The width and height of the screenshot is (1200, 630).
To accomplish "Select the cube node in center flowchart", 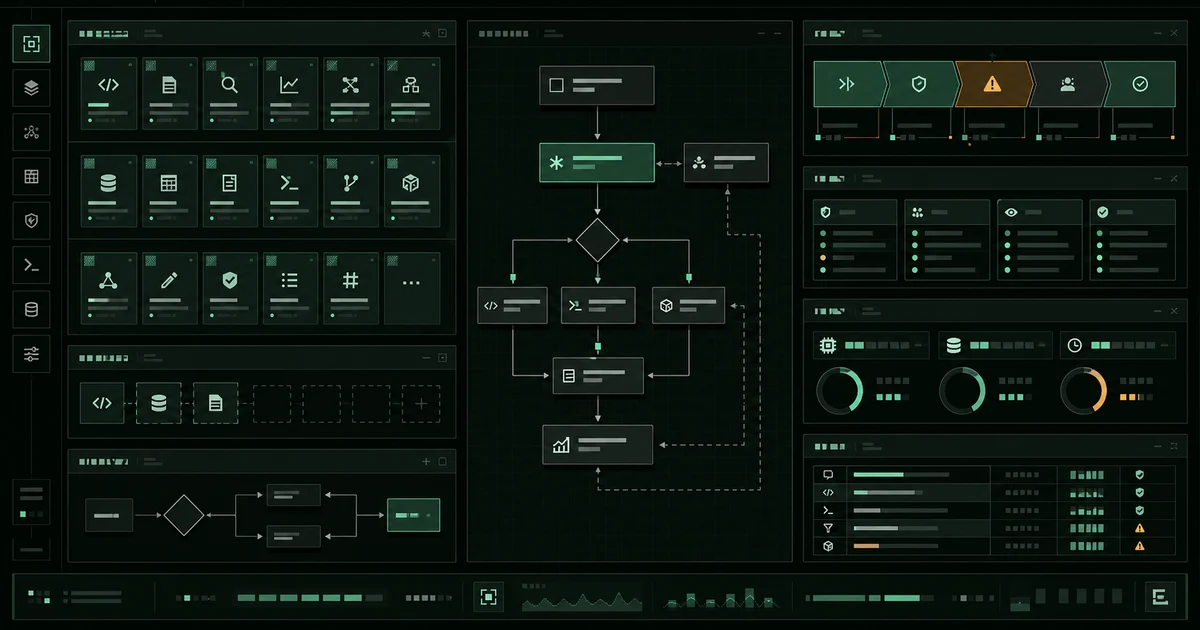I will point(688,305).
